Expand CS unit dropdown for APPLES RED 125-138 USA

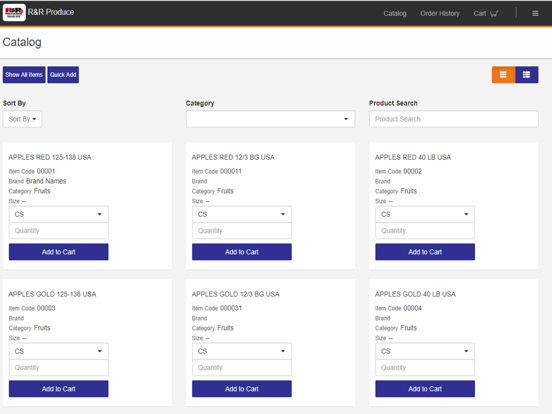[58, 214]
